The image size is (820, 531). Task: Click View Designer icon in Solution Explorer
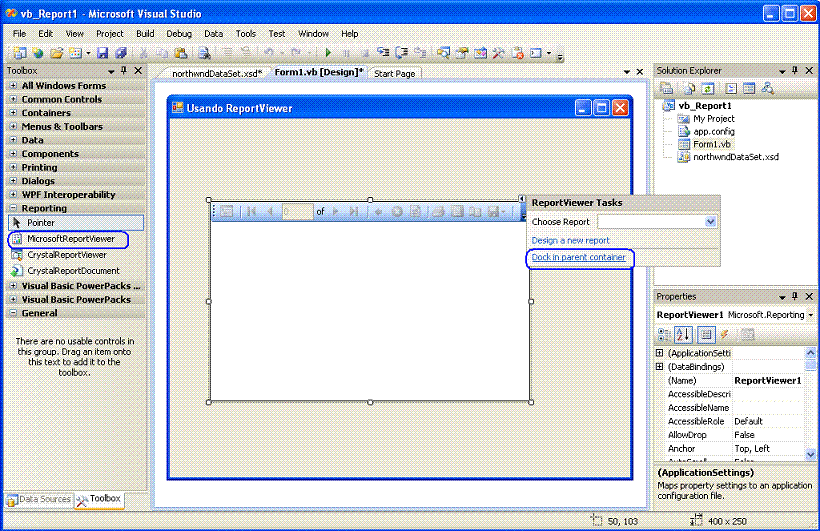(x=749, y=88)
